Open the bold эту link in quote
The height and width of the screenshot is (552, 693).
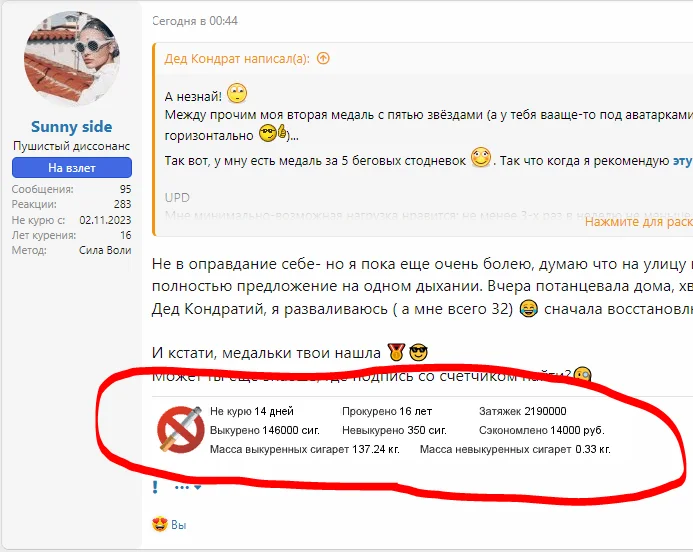pyautogui.click(x=682, y=161)
